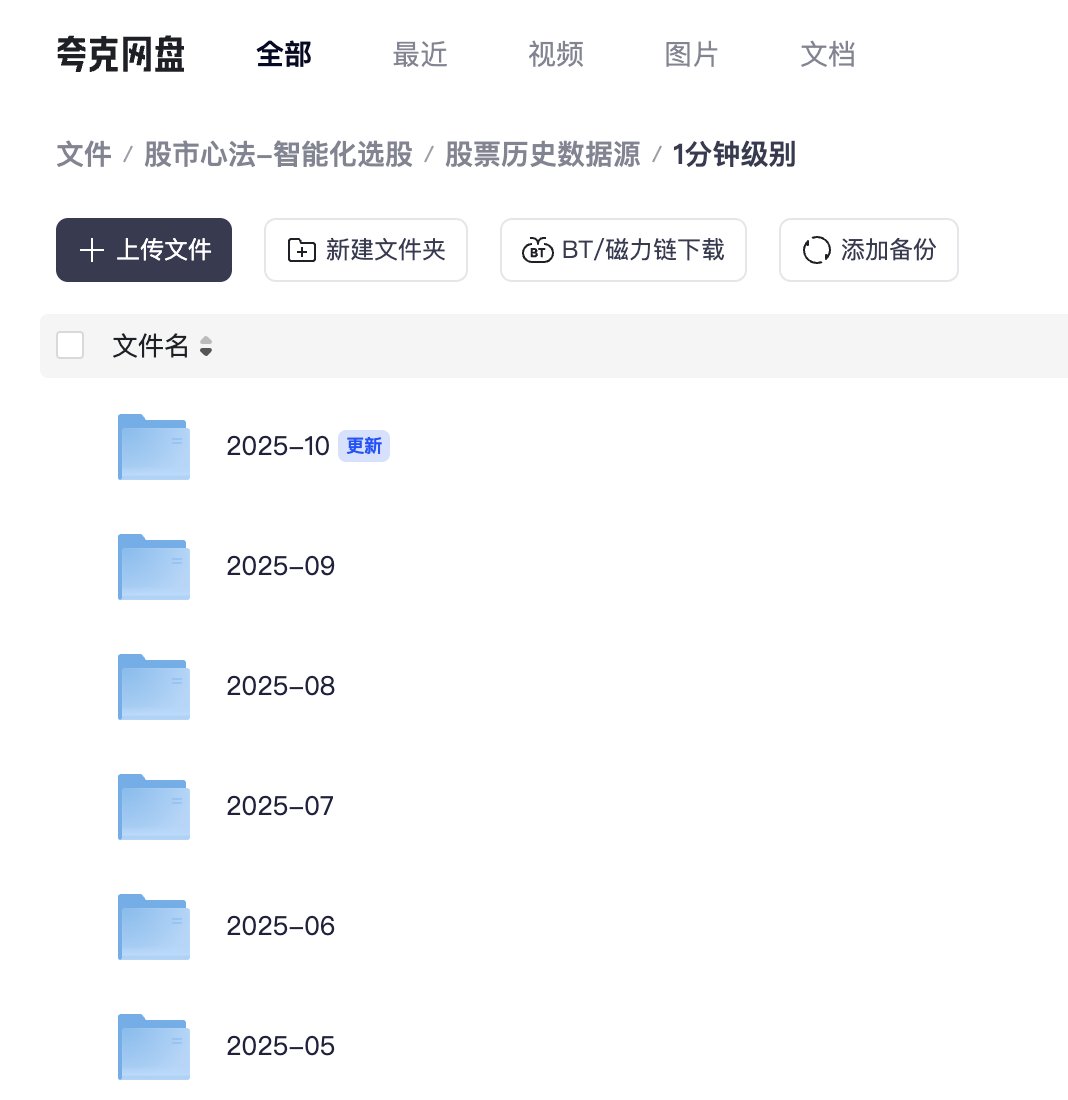Open the 2025-10 folder icon
1068x1100 pixels.
coord(153,446)
